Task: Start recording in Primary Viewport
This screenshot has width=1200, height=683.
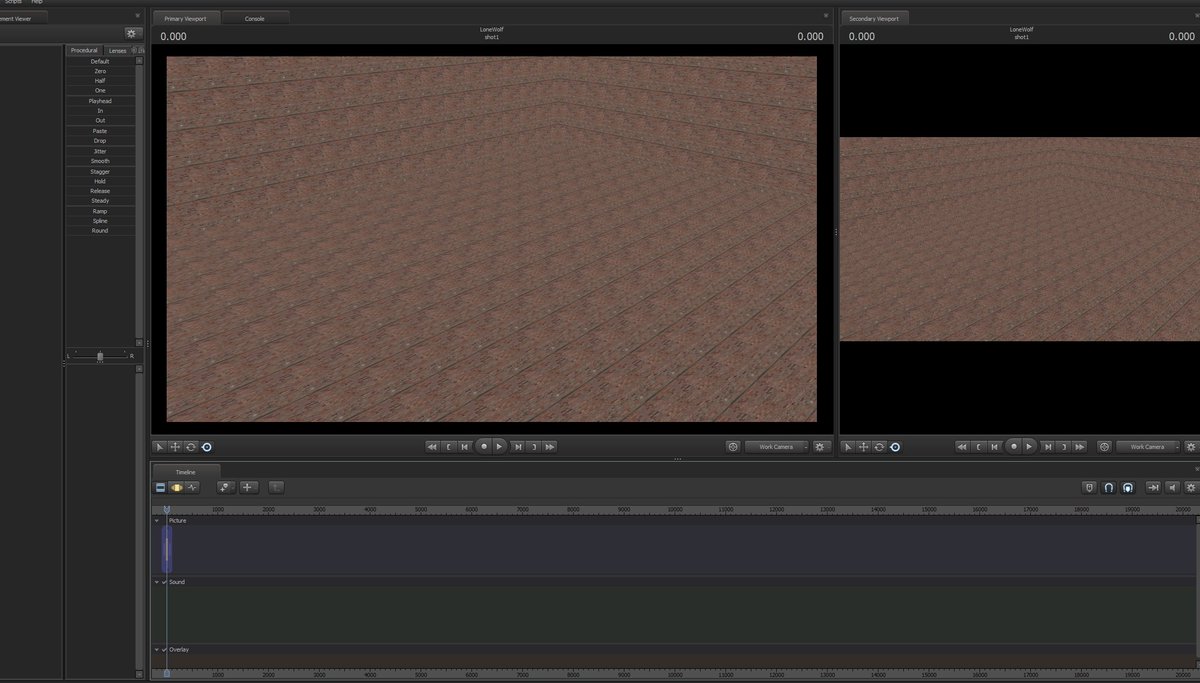Action: pyautogui.click(x=484, y=447)
